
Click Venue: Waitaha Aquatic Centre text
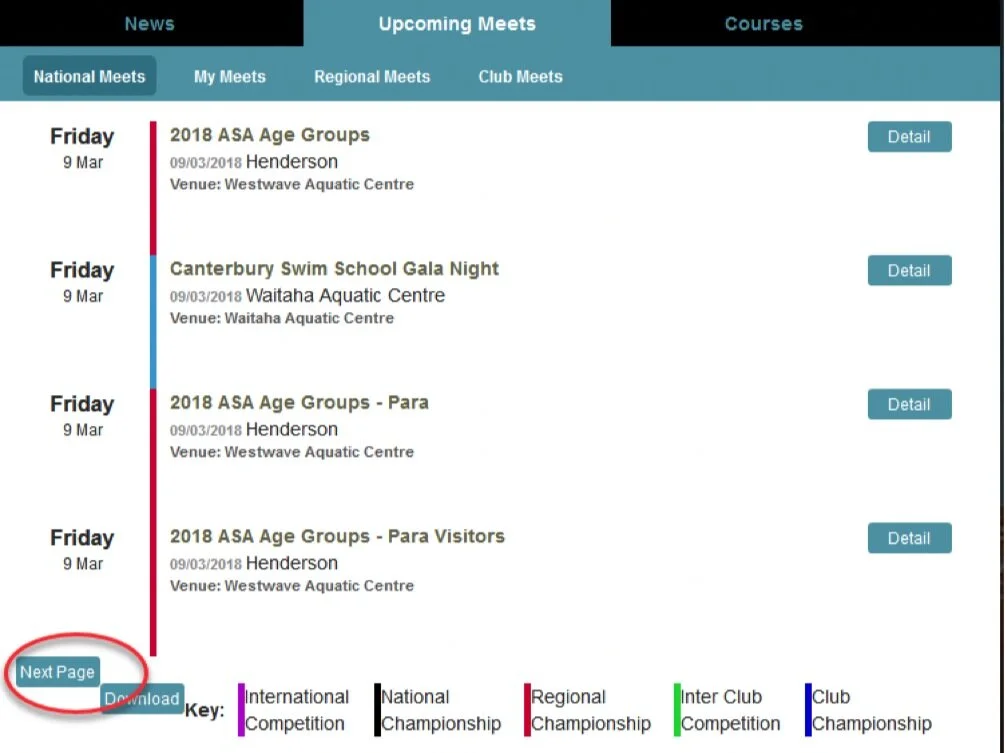(x=282, y=319)
